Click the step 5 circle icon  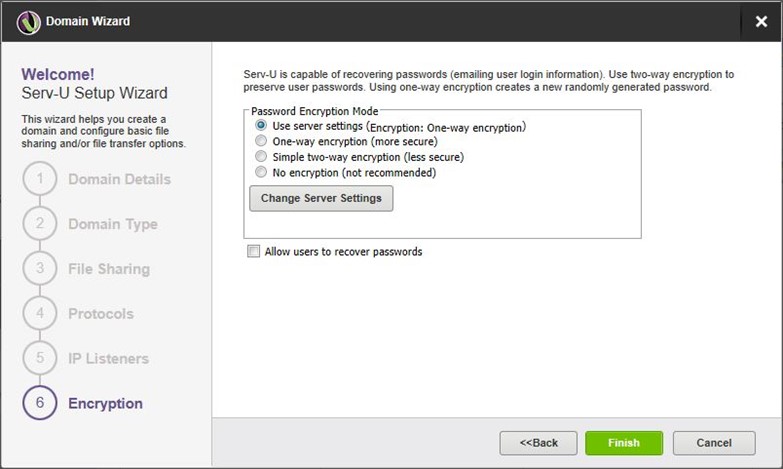click(x=40, y=358)
